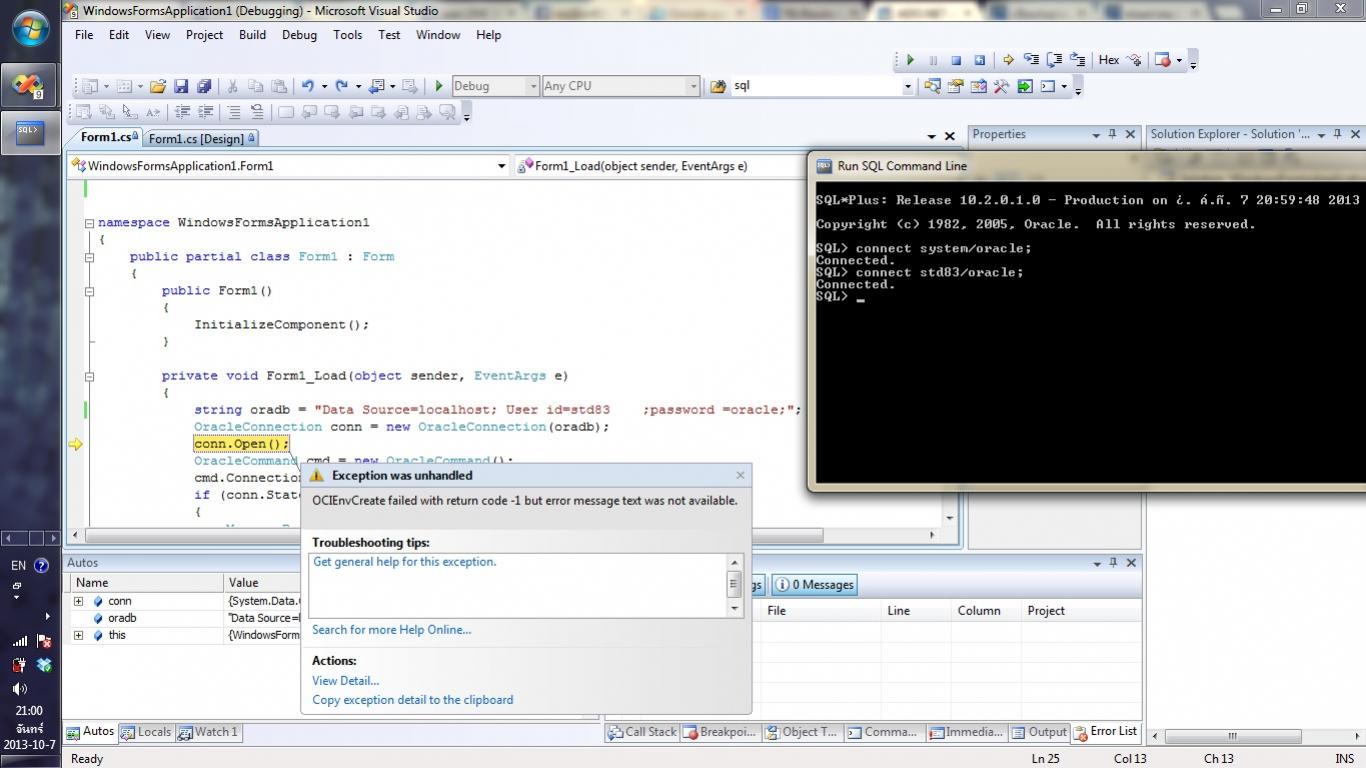Break All using the pause icon
The image size is (1366, 768).
(933, 60)
